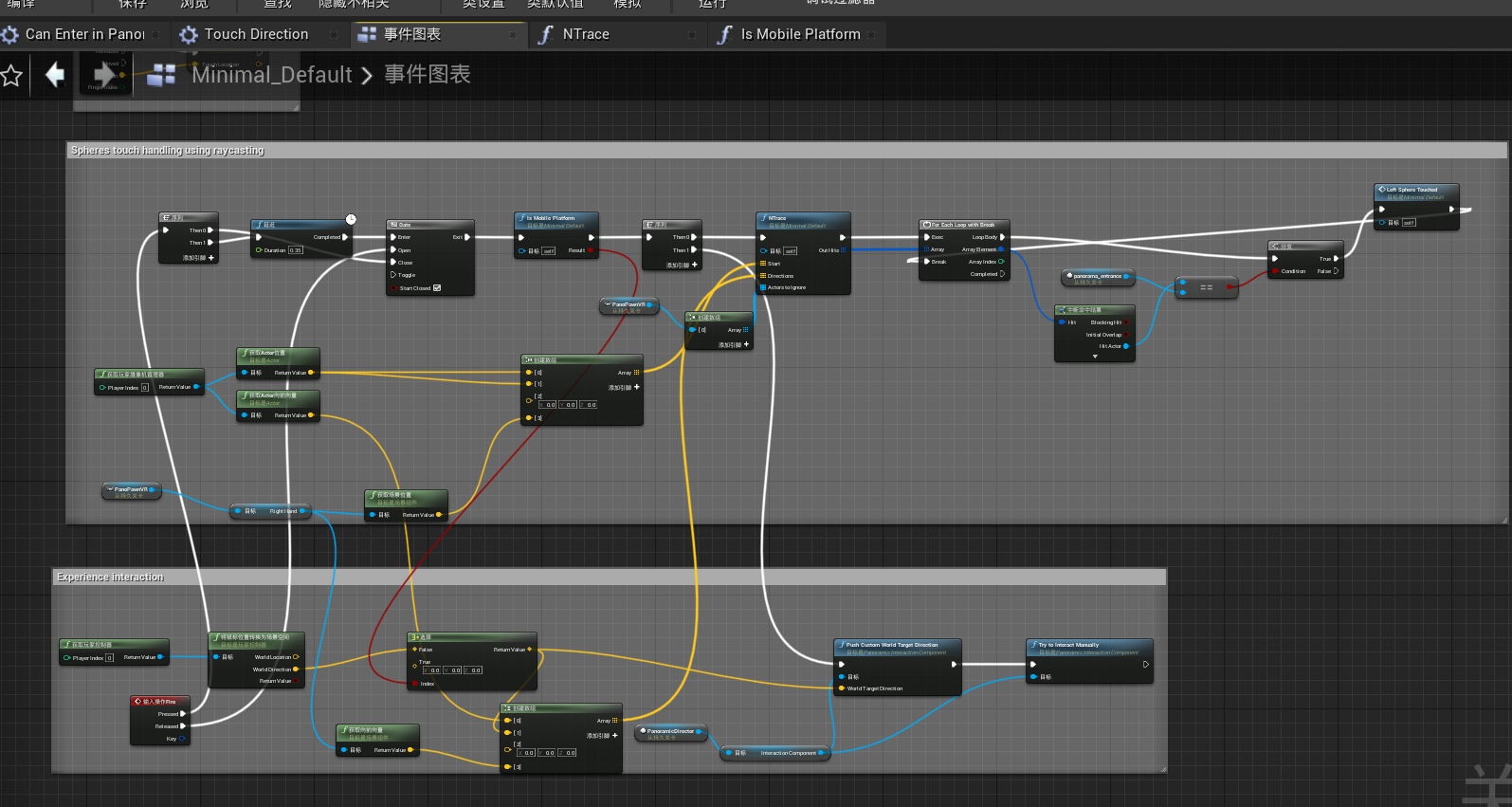Viewport: 1512px width, 807px height.
Task: Select Experience interaction comment title
Action: click(110, 577)
